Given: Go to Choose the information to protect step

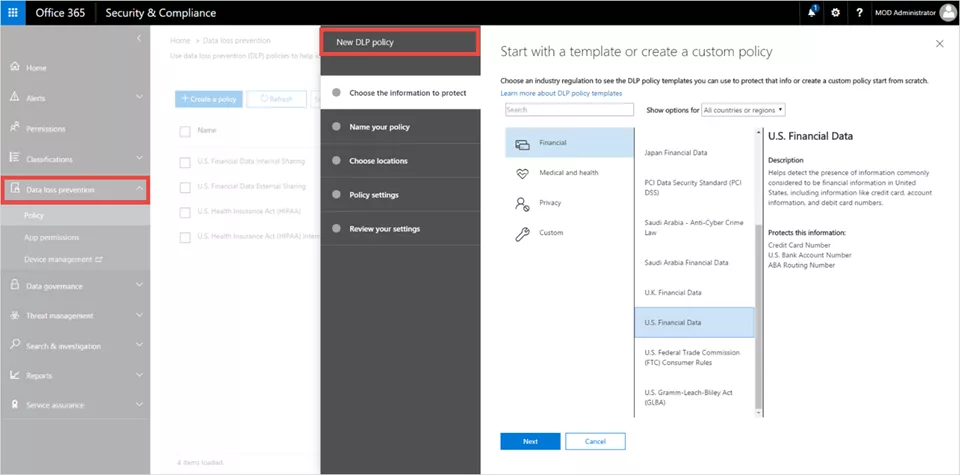Looking at the screenshot, I should [x=400, y=93].
